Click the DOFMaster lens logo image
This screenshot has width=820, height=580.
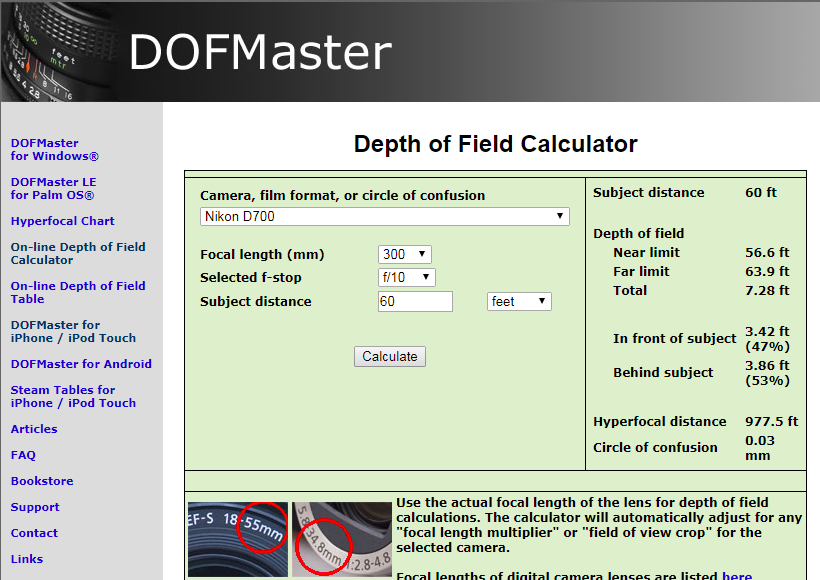click(55, 52)
